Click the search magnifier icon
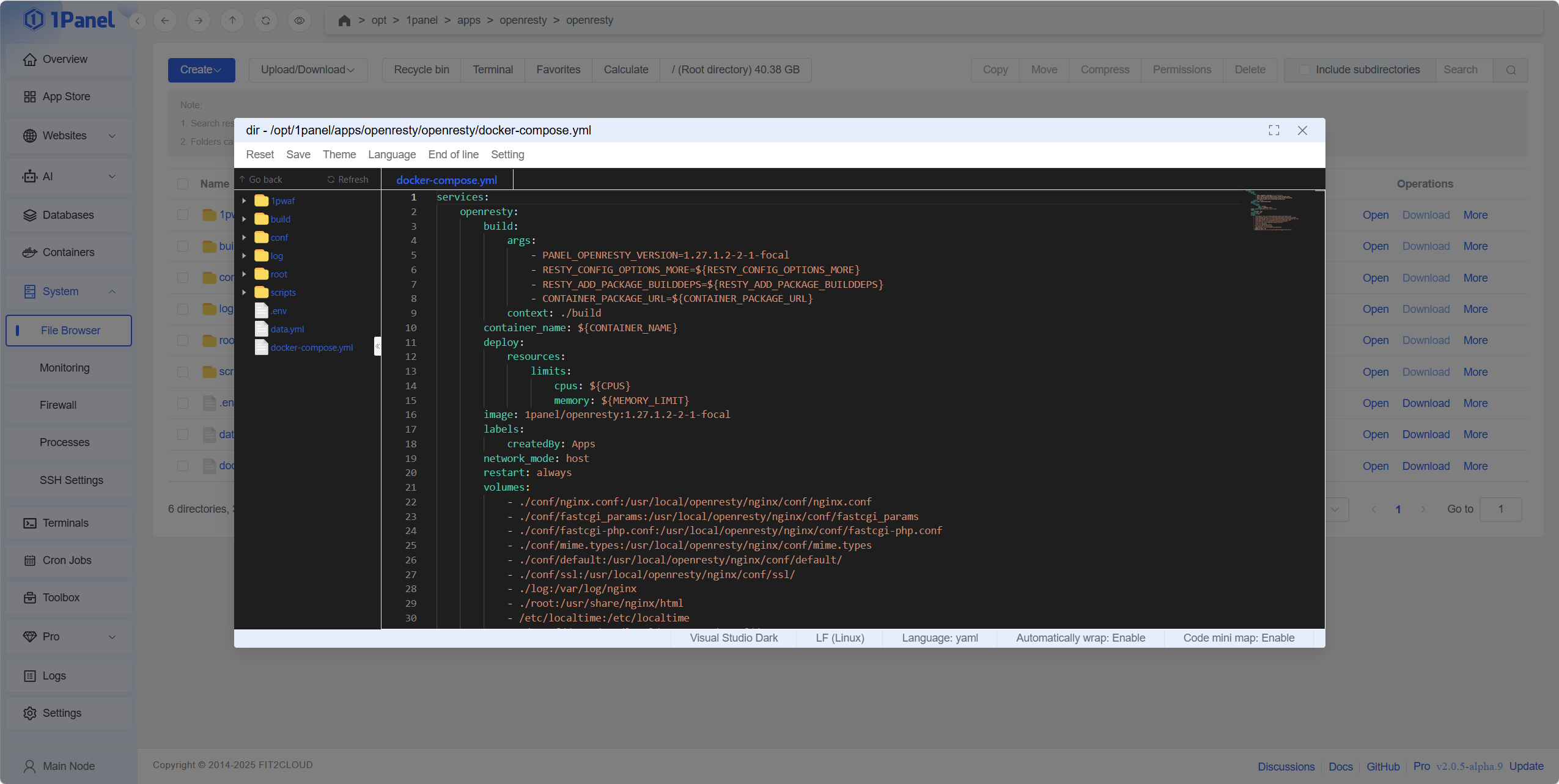Screen dimensions: 1559x784 tap(1510, 70)
